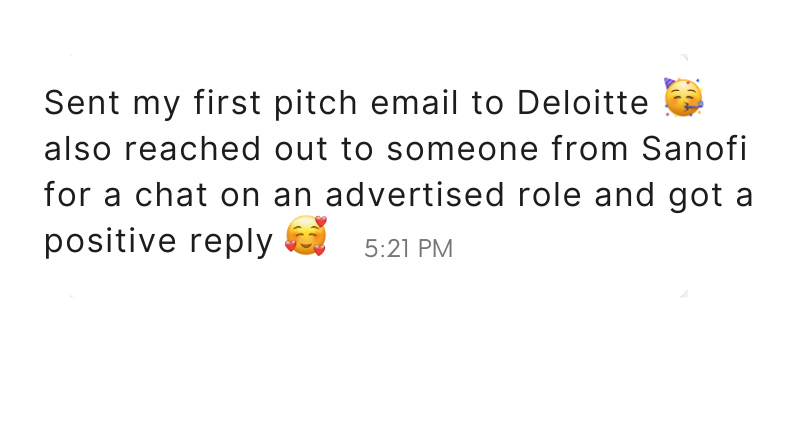
Task: Click the 5:21 PM message timestamp
Action: pos(408,249)
